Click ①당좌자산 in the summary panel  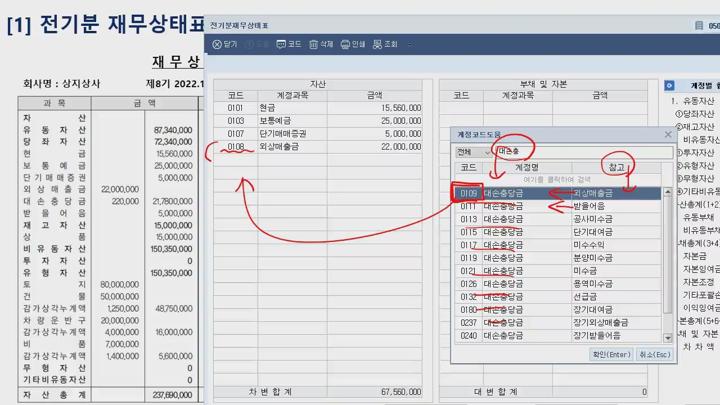click(x=695, y=113)
